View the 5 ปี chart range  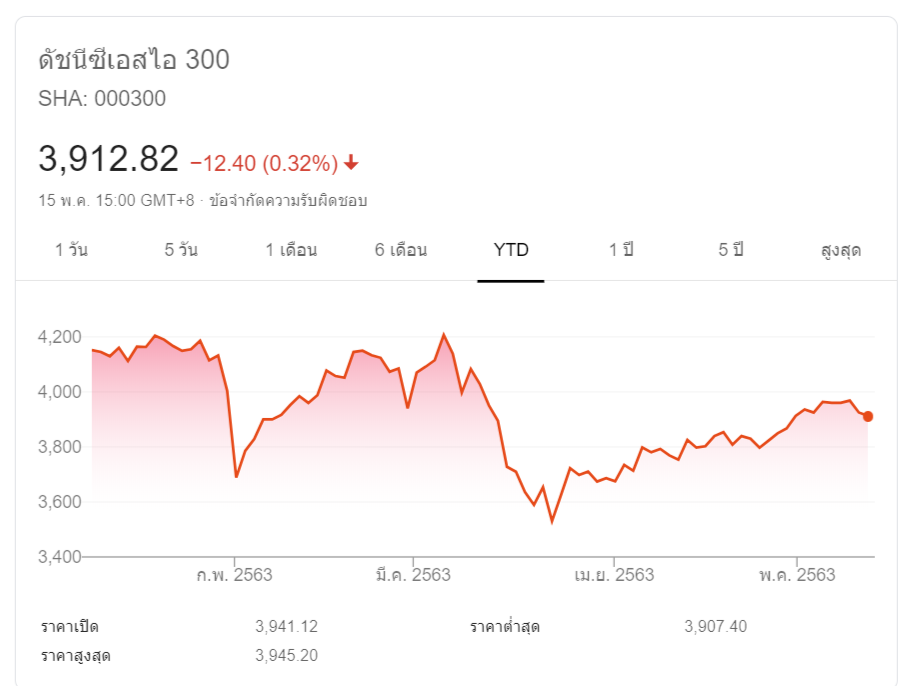click(731, 250)
